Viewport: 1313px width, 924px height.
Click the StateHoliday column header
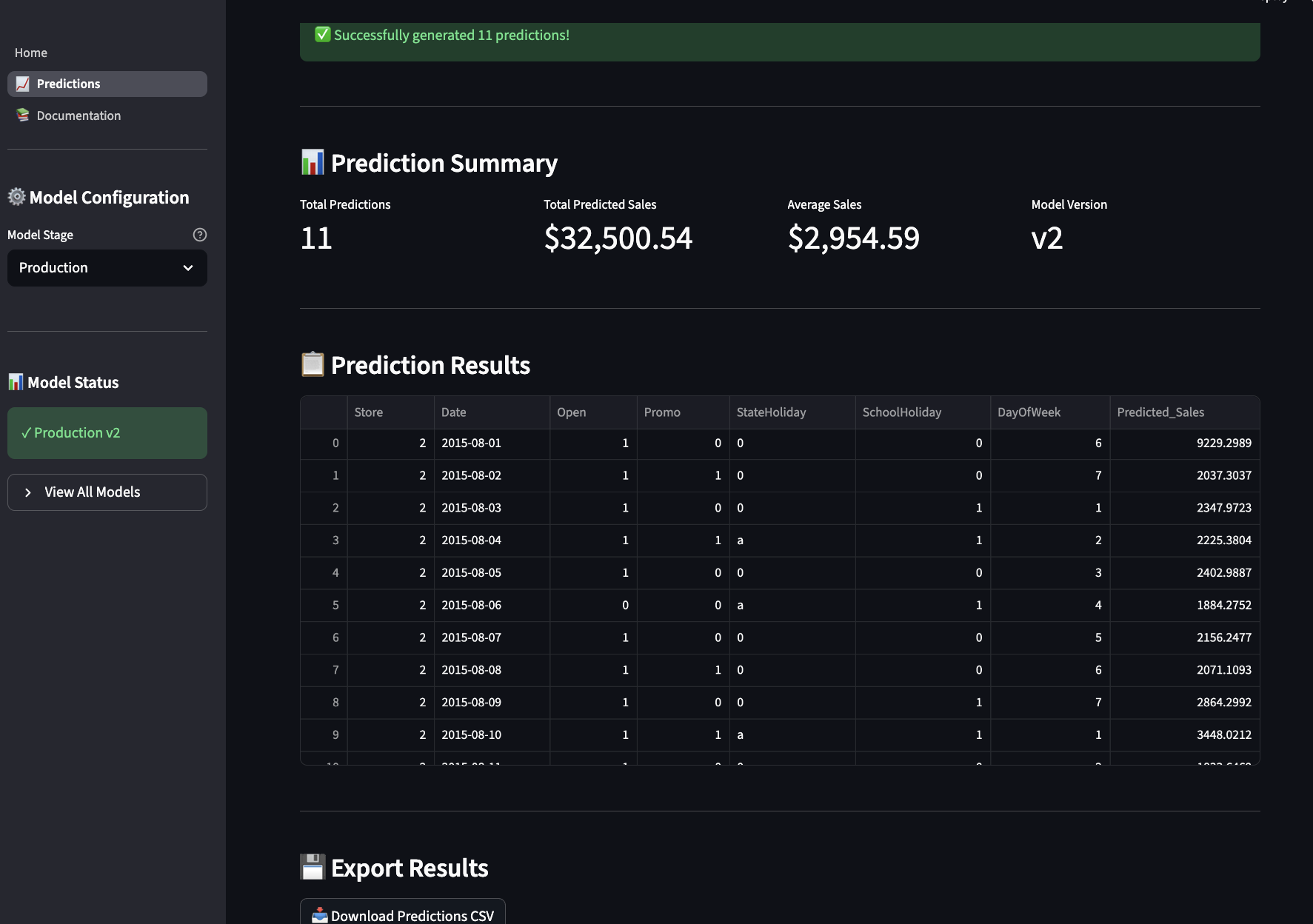pos(771,412)
